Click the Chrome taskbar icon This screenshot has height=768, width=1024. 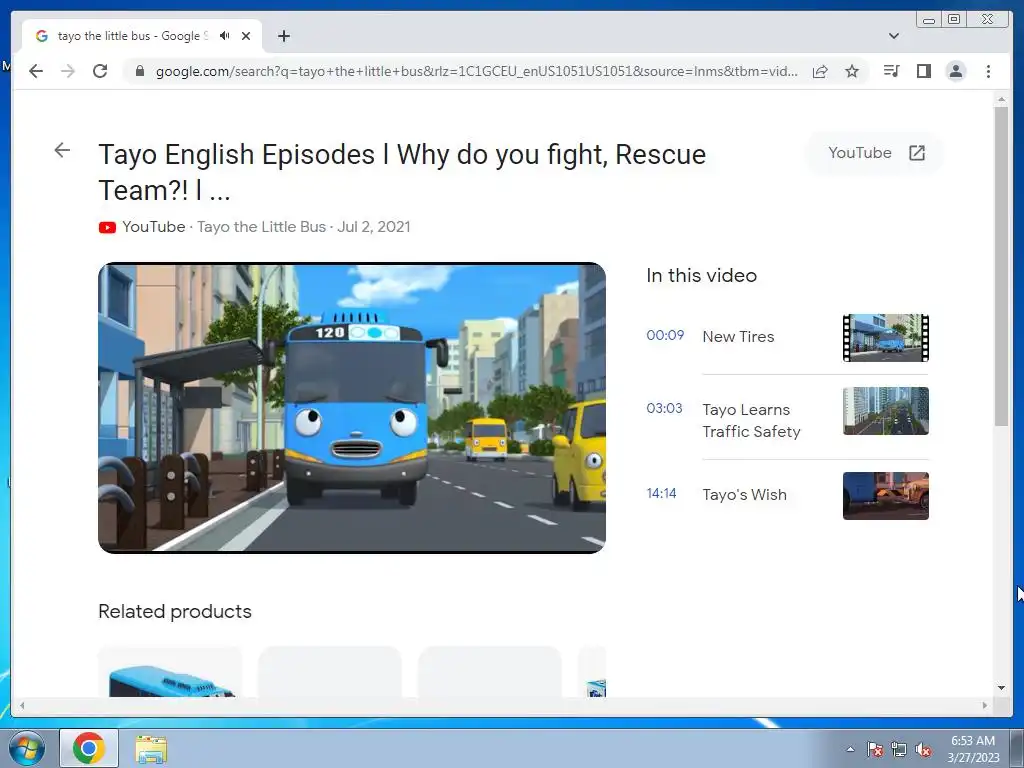(89, 748)
